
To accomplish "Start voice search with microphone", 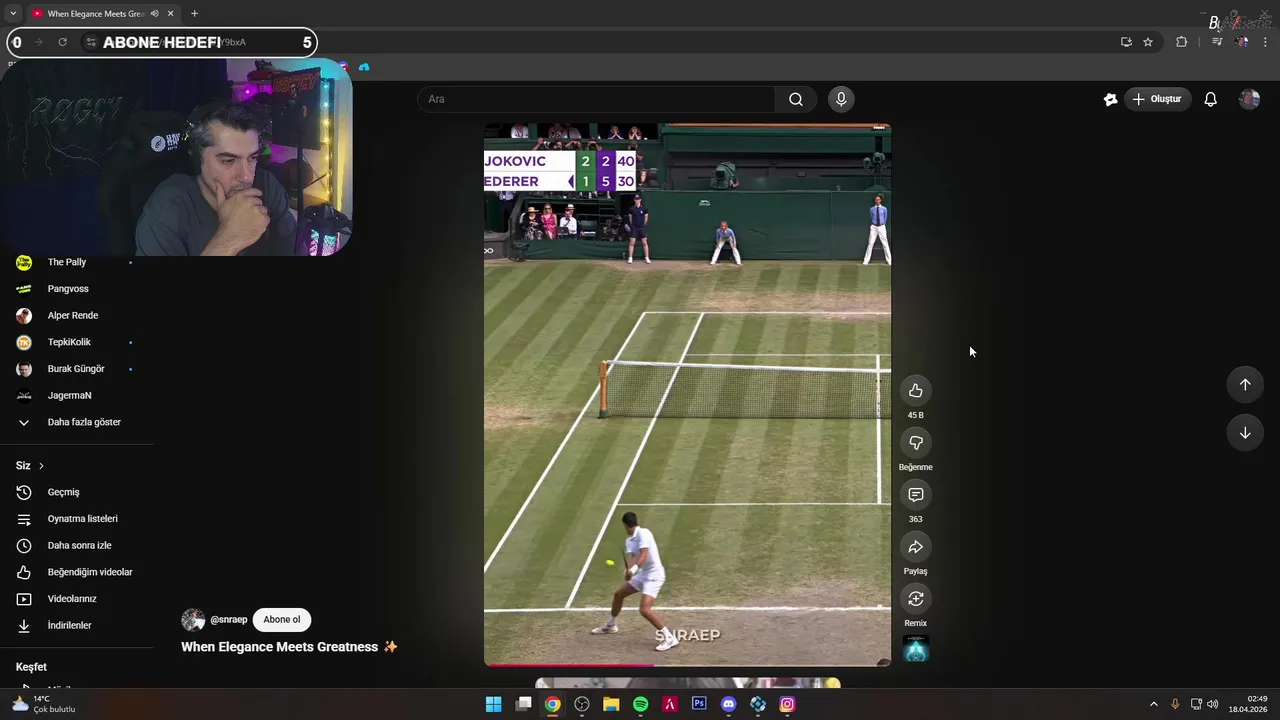I will pos(841,99).
